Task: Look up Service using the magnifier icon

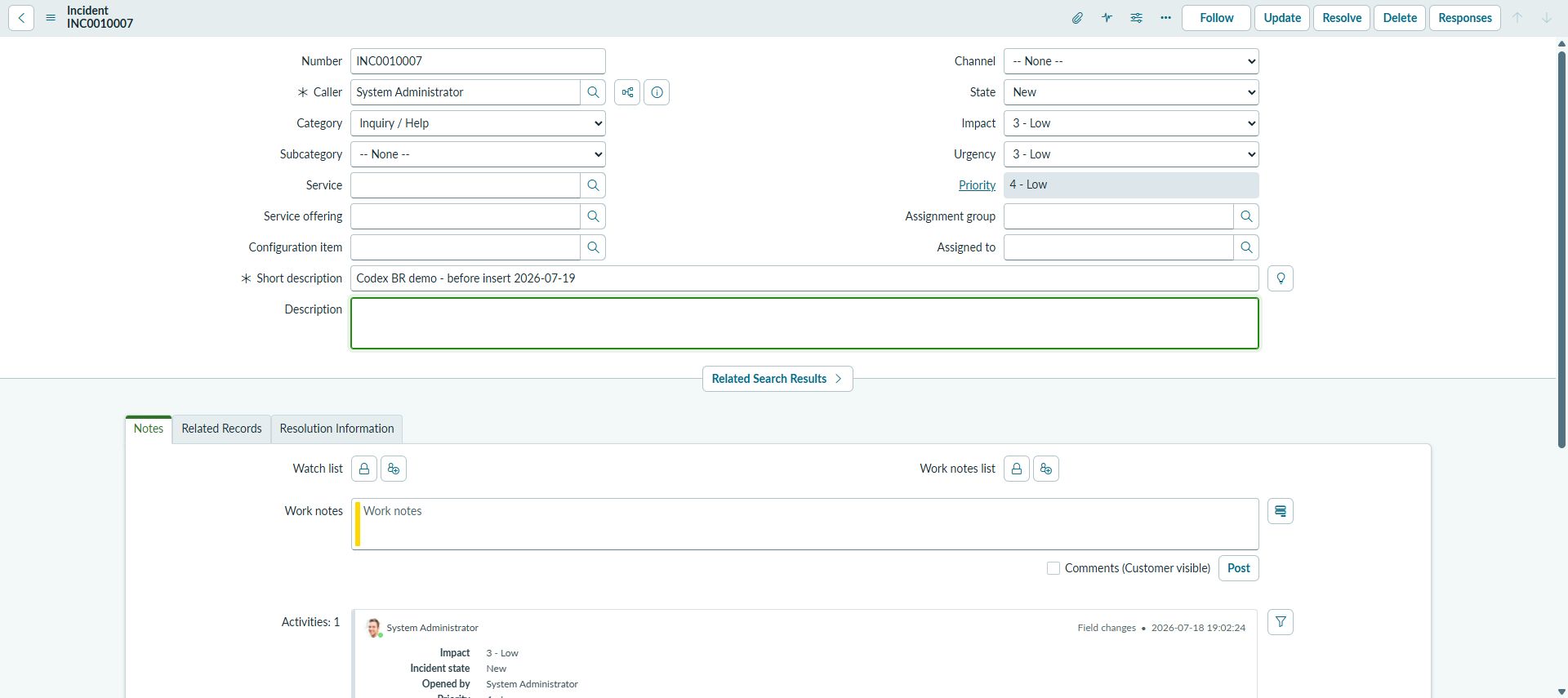Action: tap(593, 185)
